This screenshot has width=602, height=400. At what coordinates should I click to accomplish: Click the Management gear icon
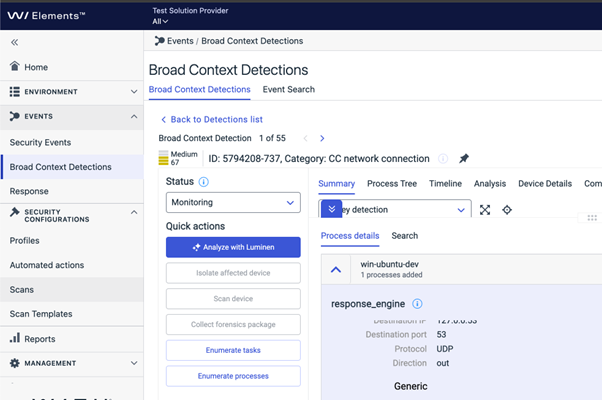(15, 363)
